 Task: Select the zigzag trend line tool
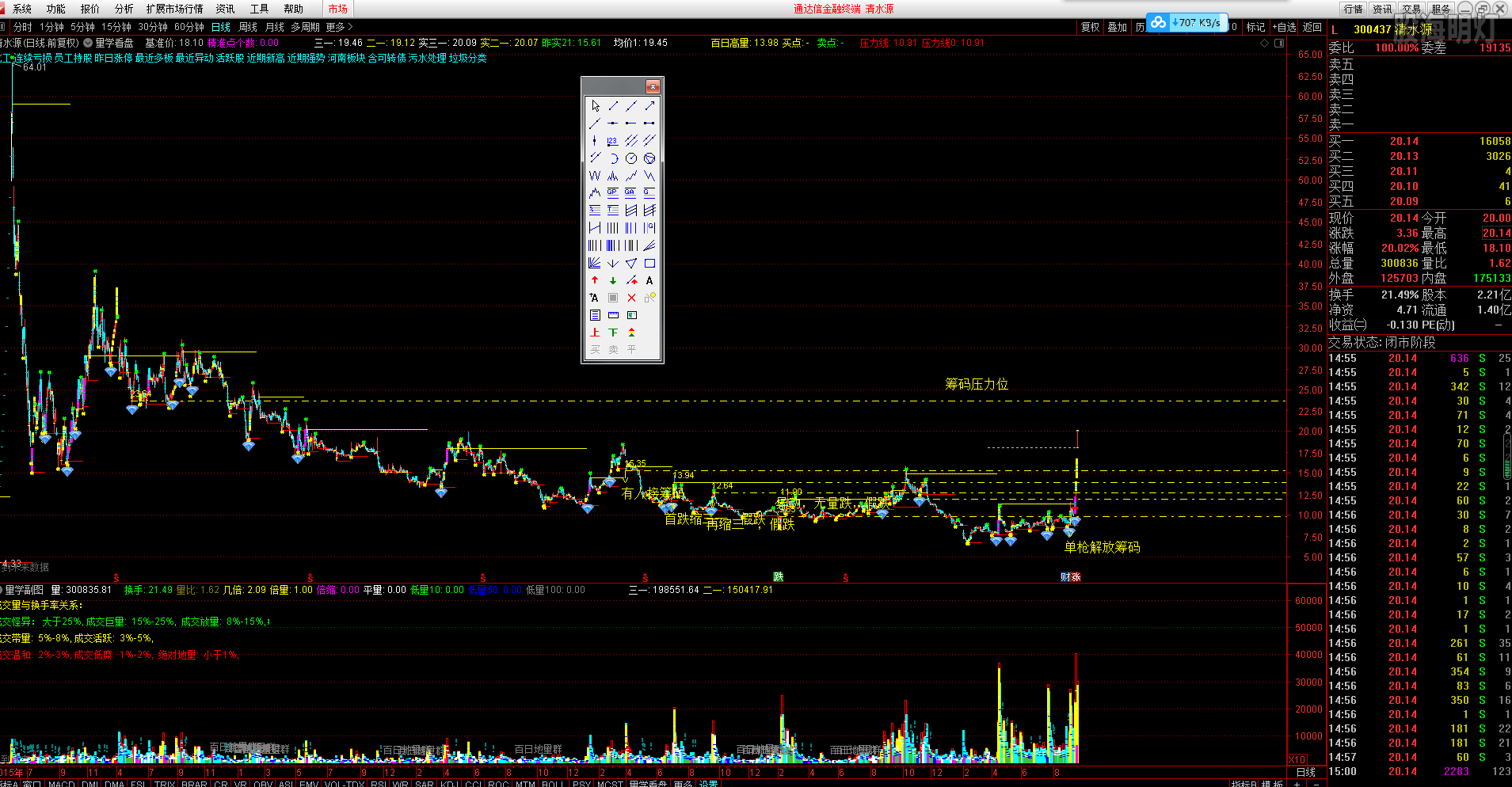(631, 176)
